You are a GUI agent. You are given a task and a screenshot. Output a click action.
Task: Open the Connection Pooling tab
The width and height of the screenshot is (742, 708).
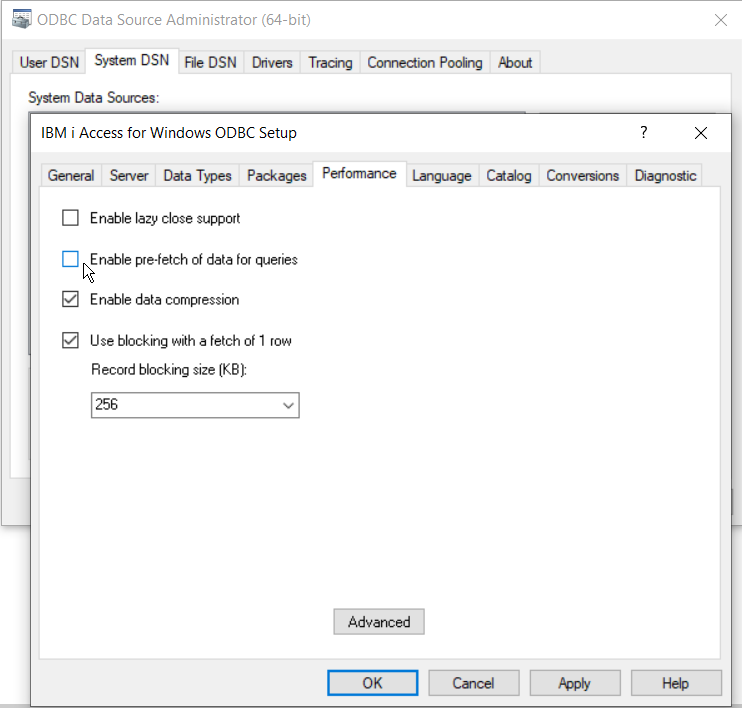424,62
